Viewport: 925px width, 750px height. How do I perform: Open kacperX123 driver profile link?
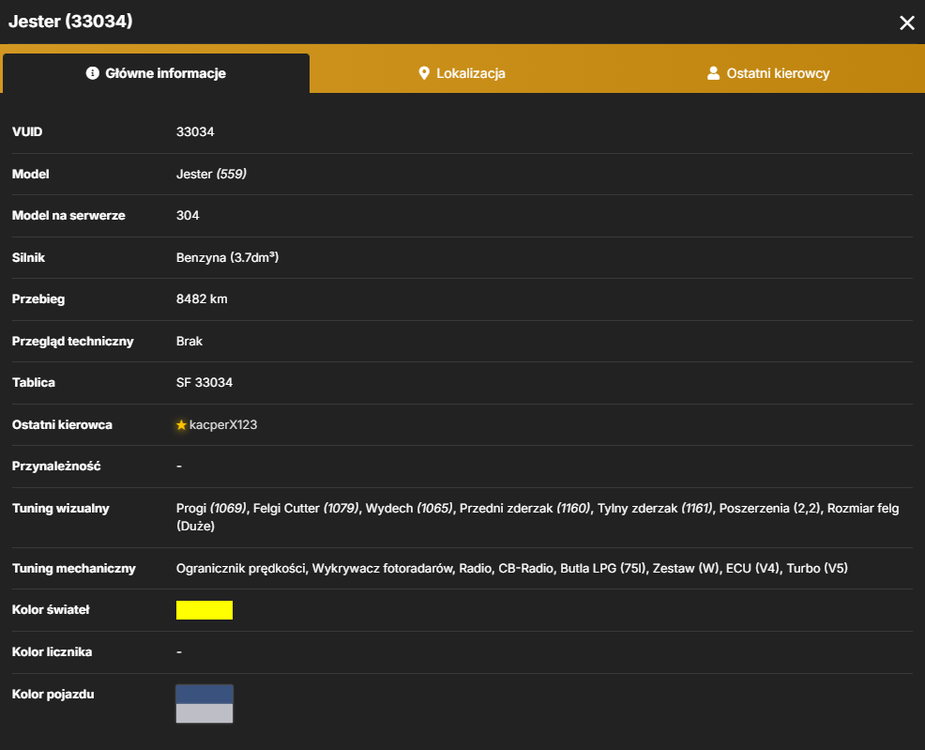[223, 425]
